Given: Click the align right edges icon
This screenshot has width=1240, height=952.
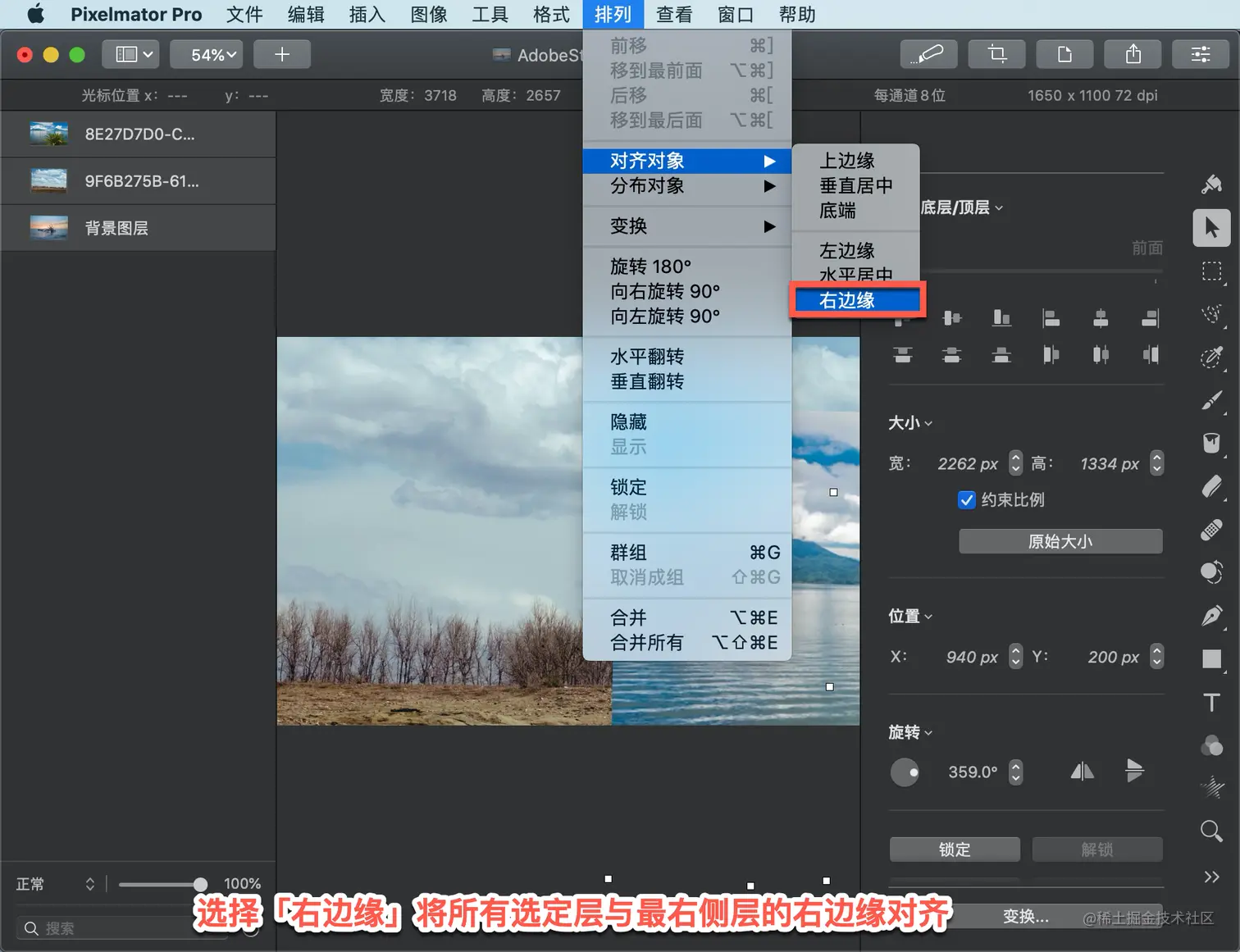Looking at the screenshot, I should [x=1151, y=317].
